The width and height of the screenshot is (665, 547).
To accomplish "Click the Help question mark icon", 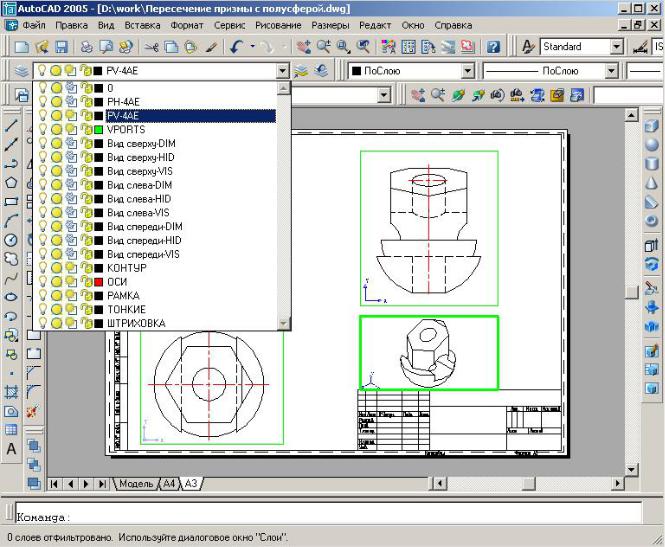I will pyautogui.click(x=493, y=46).
